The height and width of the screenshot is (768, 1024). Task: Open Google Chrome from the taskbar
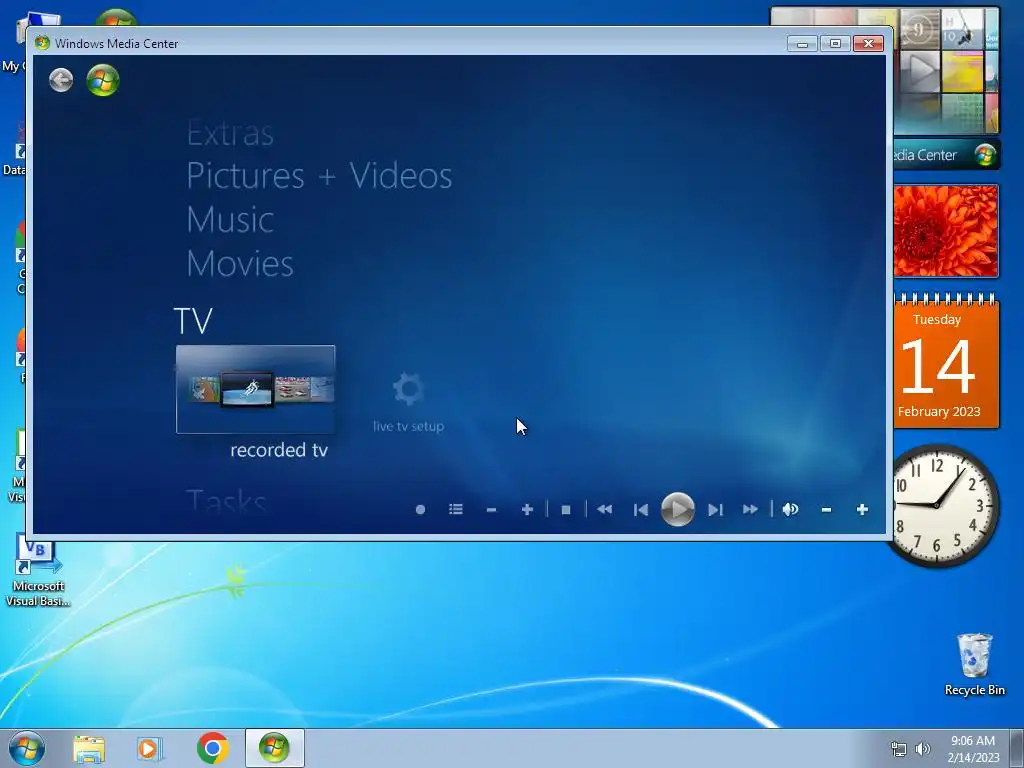[212, 748]
